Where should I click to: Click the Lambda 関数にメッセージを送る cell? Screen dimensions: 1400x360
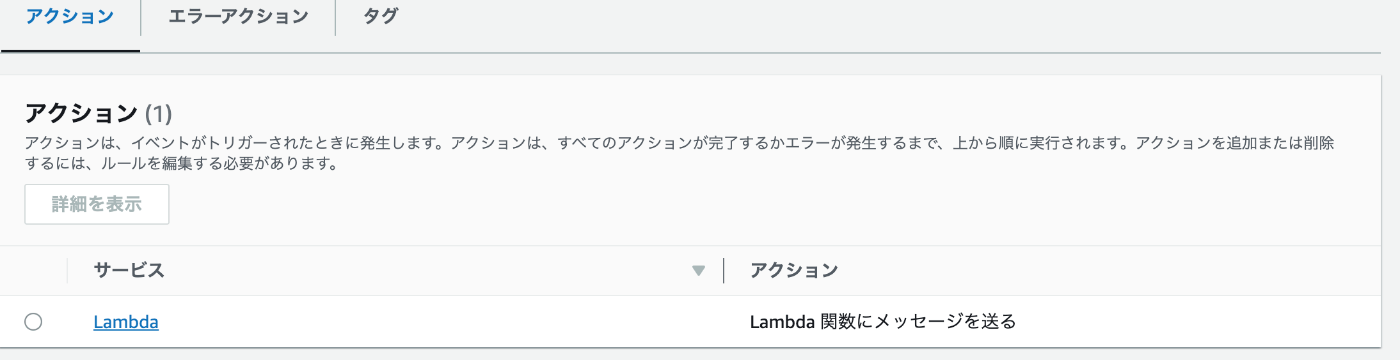pyautogui.click(x=883, y=322)
